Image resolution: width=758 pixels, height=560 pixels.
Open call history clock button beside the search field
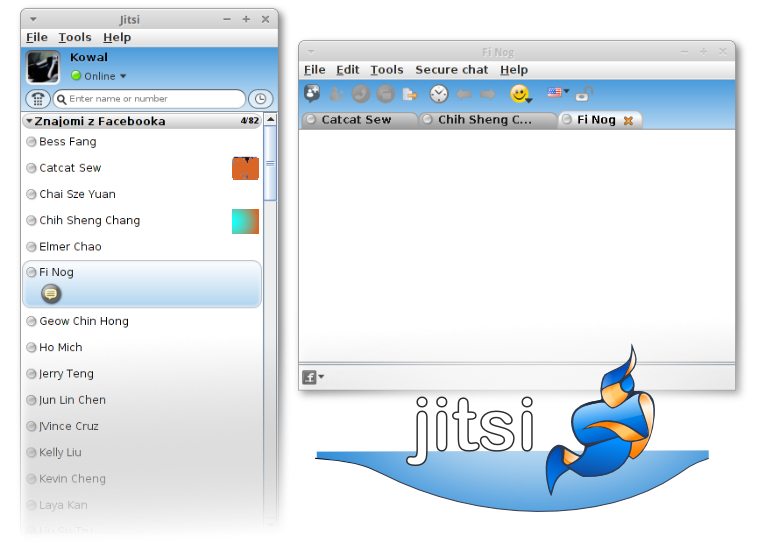[x=261, y=99]
